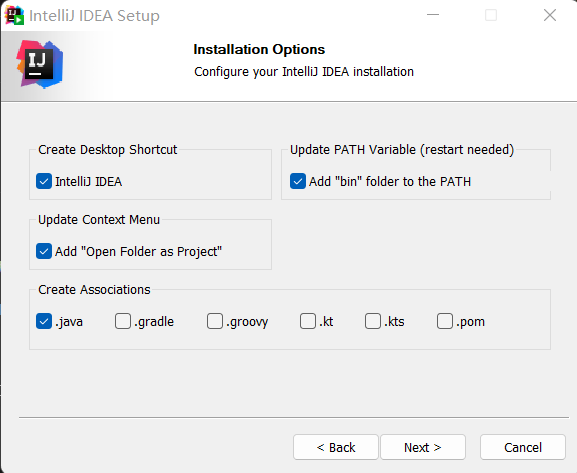Click the Update PATH Variable group label

coord(402,150)
